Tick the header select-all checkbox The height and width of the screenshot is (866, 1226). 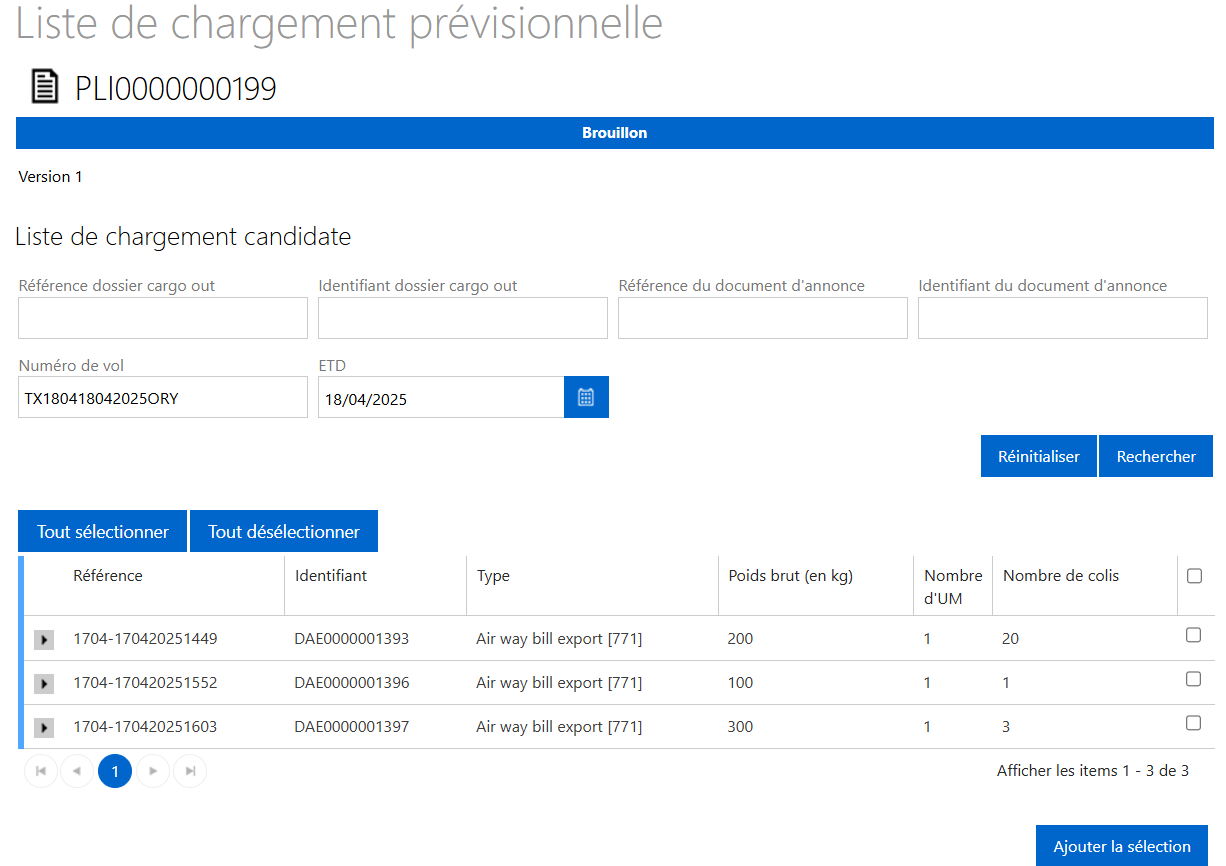pos(1193,576)
